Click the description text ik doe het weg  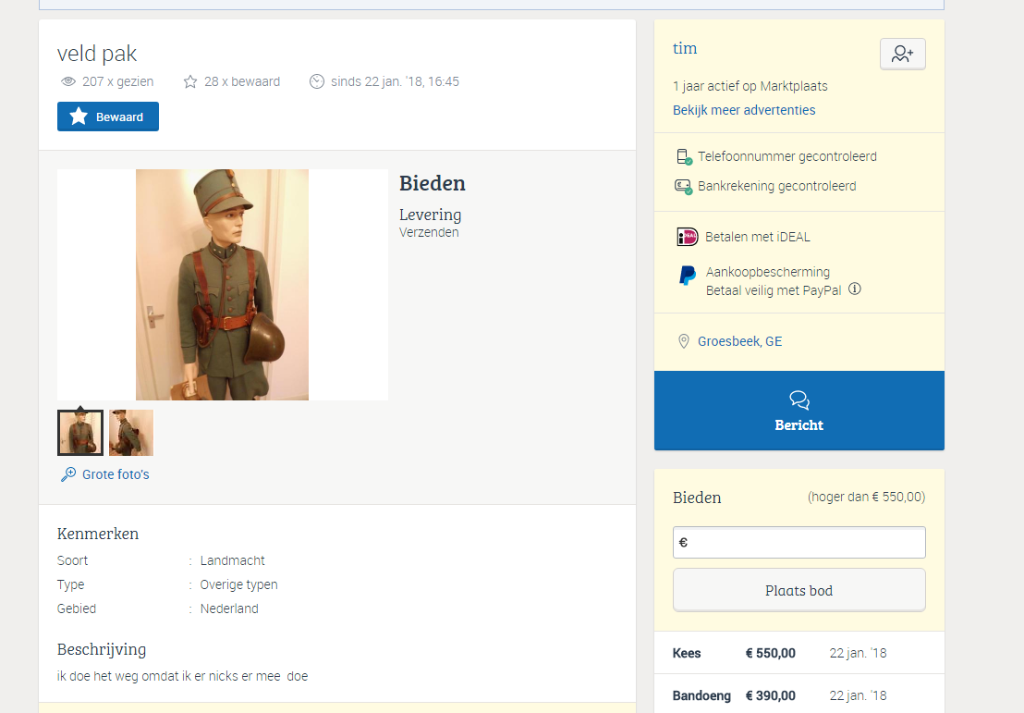click(x=182, y=676)
